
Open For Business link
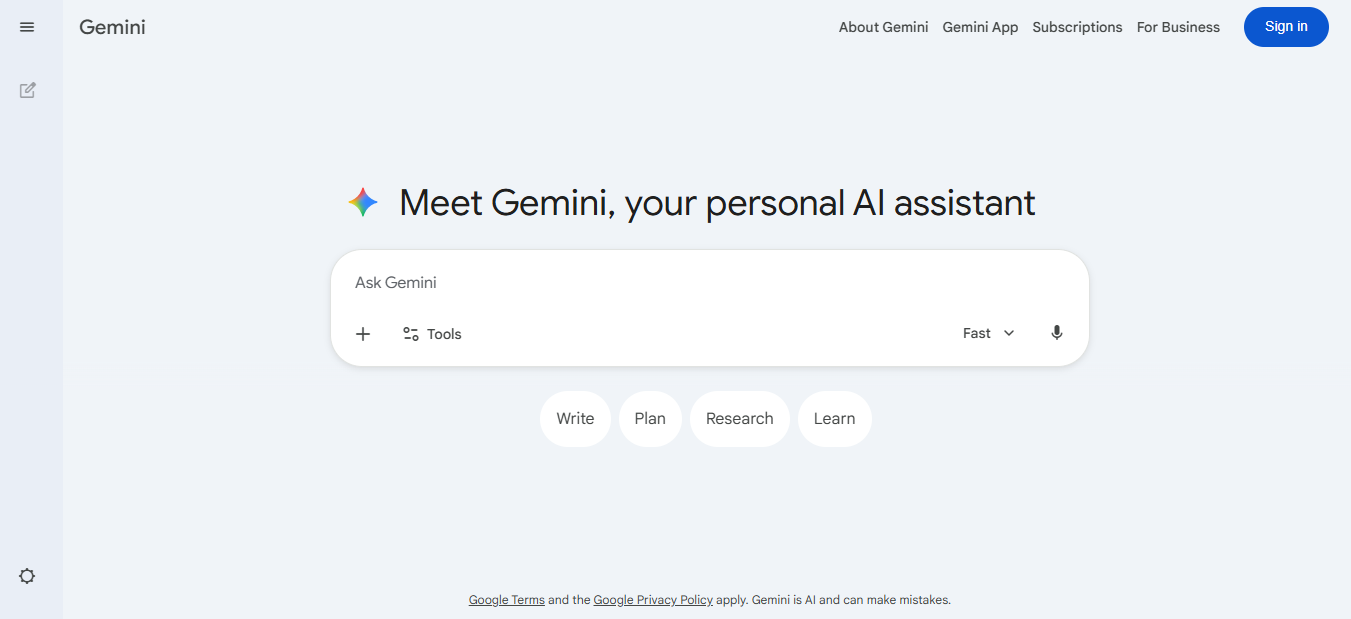[1178, 27]
